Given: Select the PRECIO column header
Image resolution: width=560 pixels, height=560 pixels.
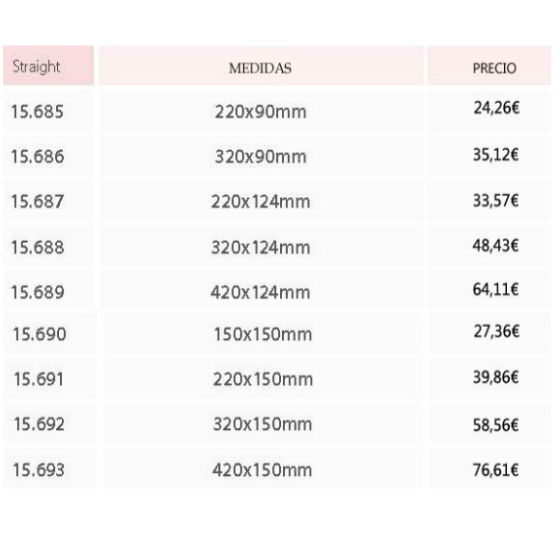Looking at the screenshot, I should [489, 65].
